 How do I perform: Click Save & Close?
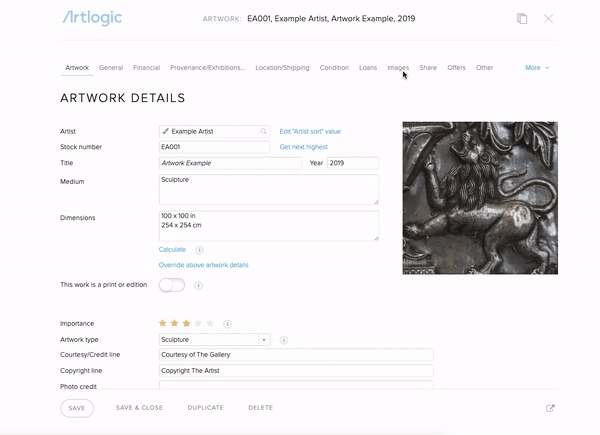(x=139, y=408)
